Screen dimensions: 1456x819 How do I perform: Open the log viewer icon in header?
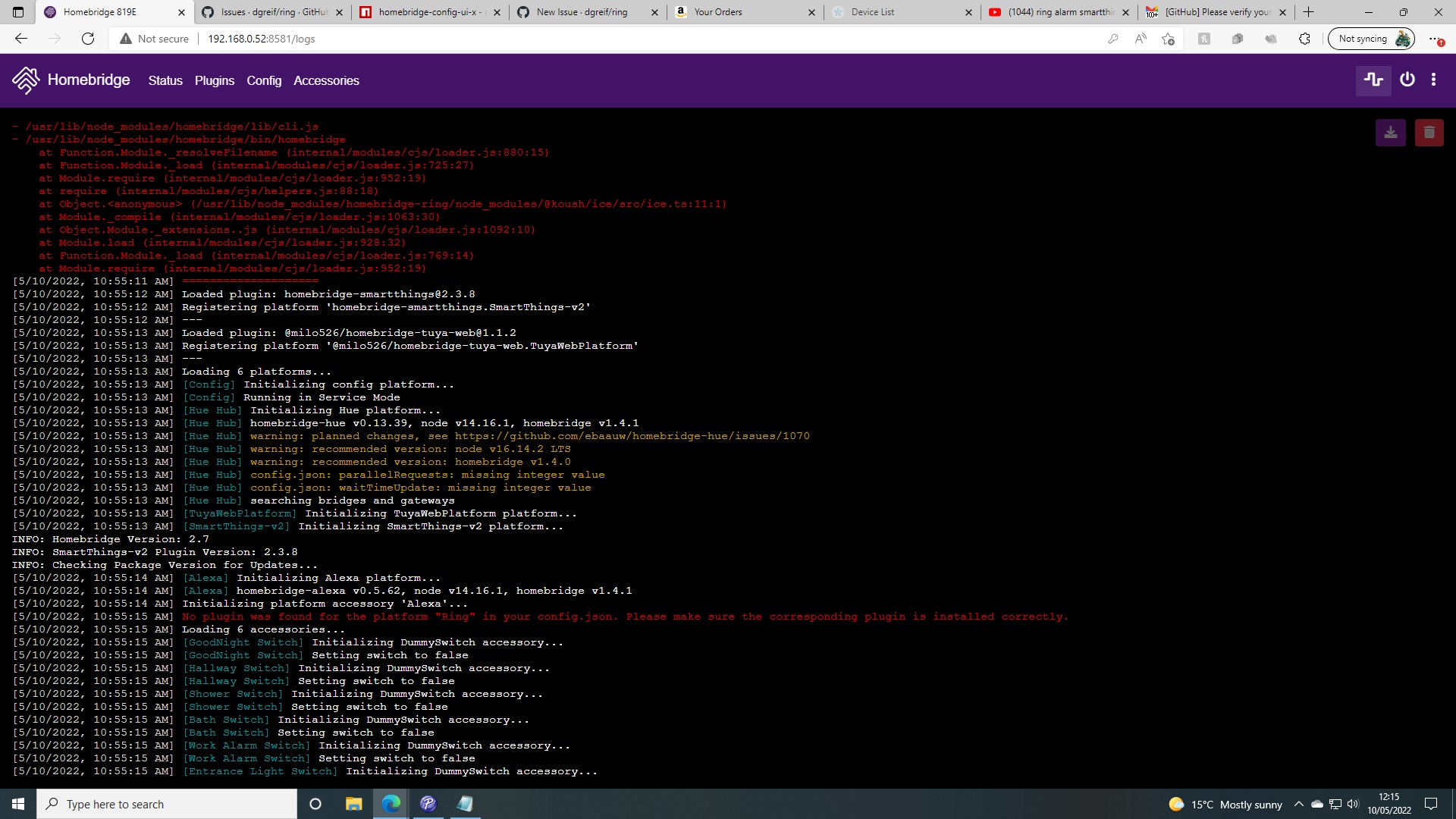[1373, 80]
